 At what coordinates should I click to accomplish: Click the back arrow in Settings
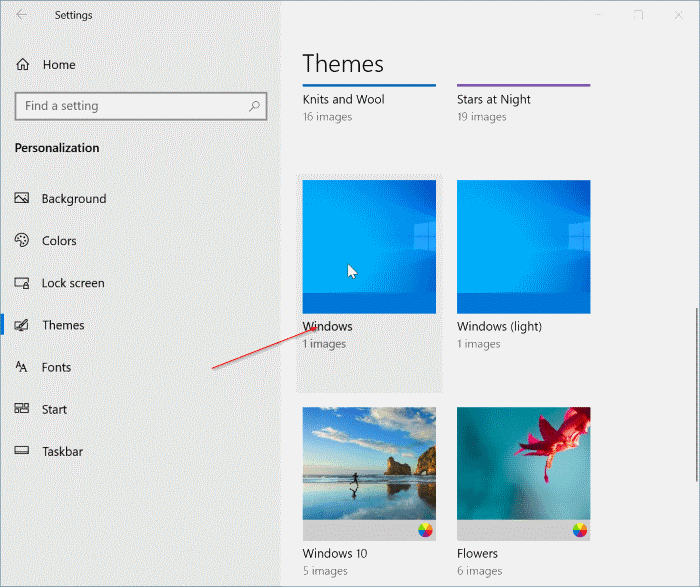point(21,15)
